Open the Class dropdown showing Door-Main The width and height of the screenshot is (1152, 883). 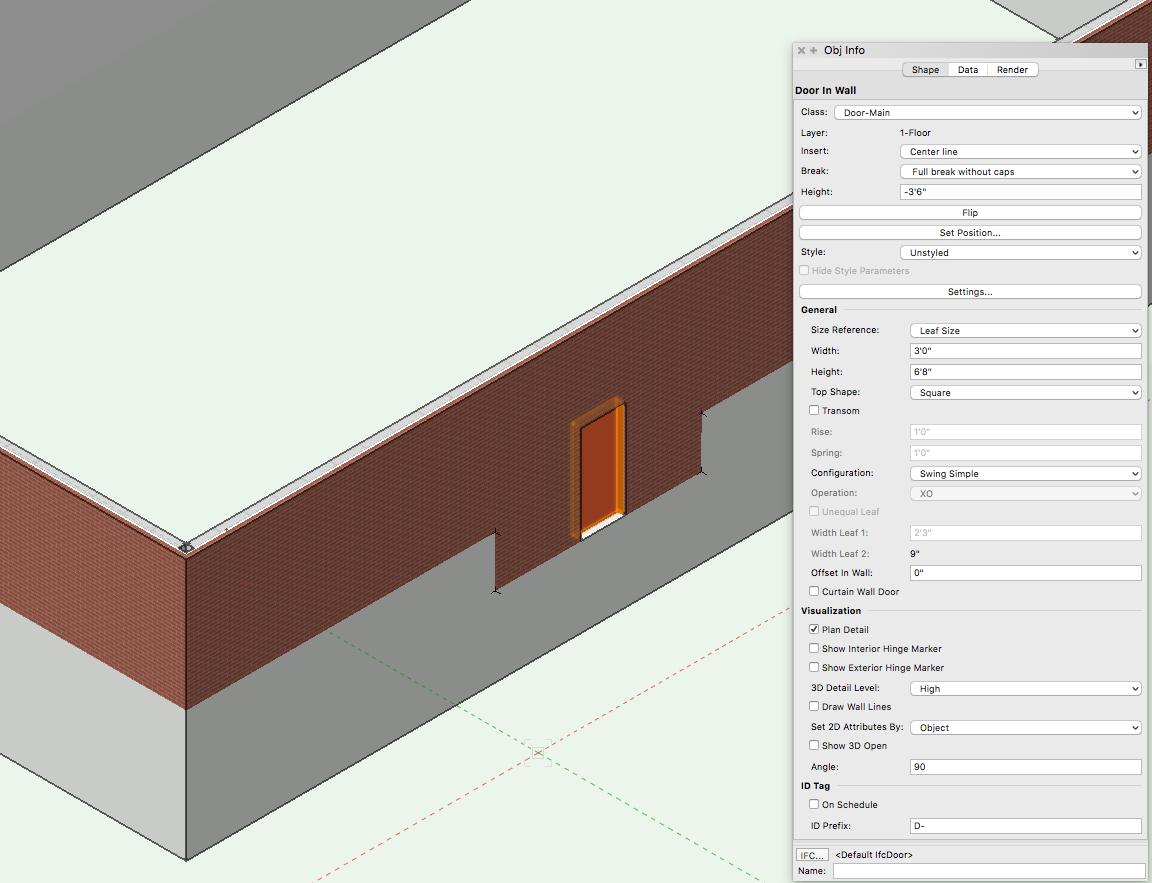coord(987,113)
